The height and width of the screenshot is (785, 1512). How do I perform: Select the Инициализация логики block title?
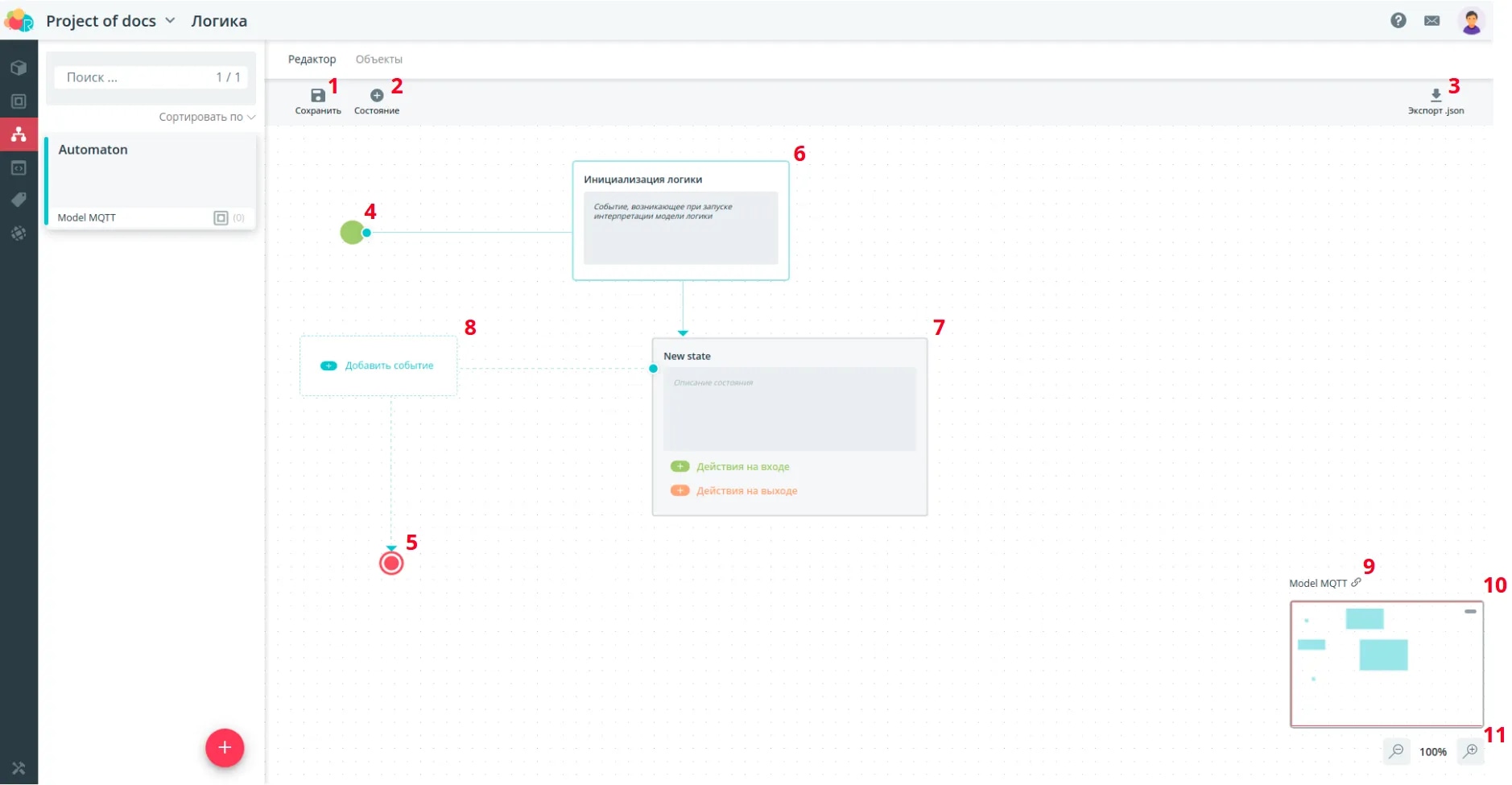click(642, 180)
